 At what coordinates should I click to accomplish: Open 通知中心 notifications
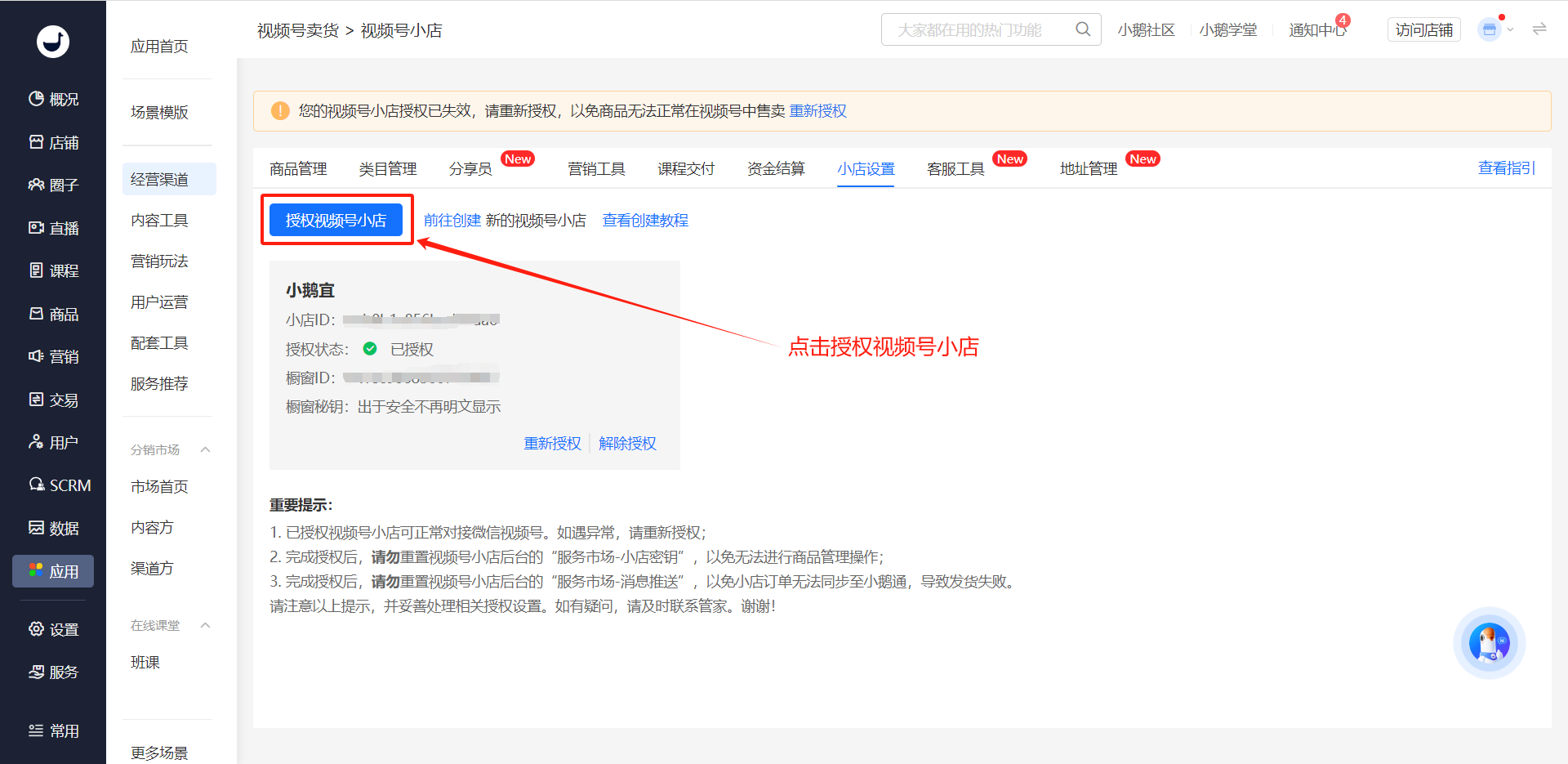point(1317,29)
